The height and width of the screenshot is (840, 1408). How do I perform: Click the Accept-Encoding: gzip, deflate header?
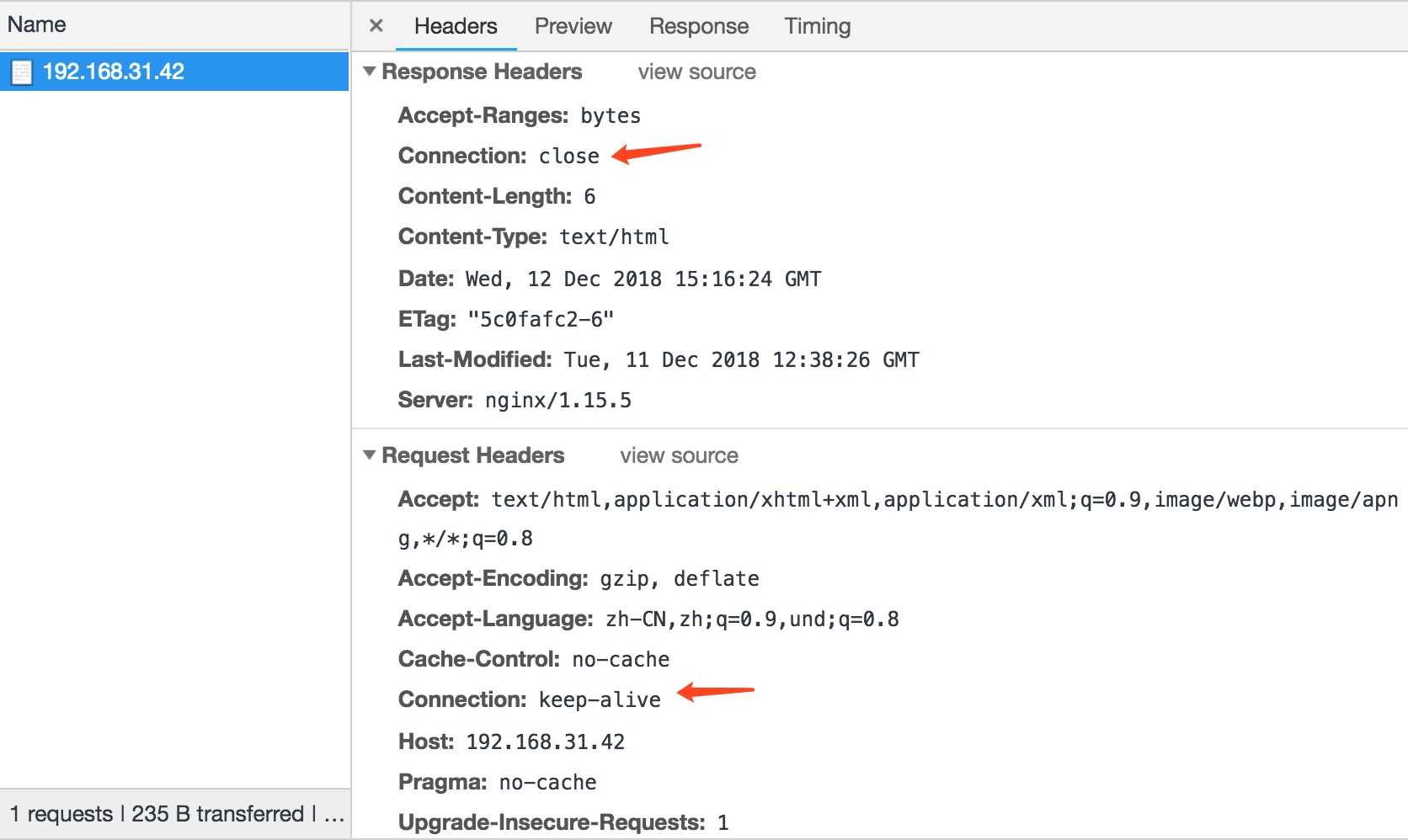tap(579, 578)
